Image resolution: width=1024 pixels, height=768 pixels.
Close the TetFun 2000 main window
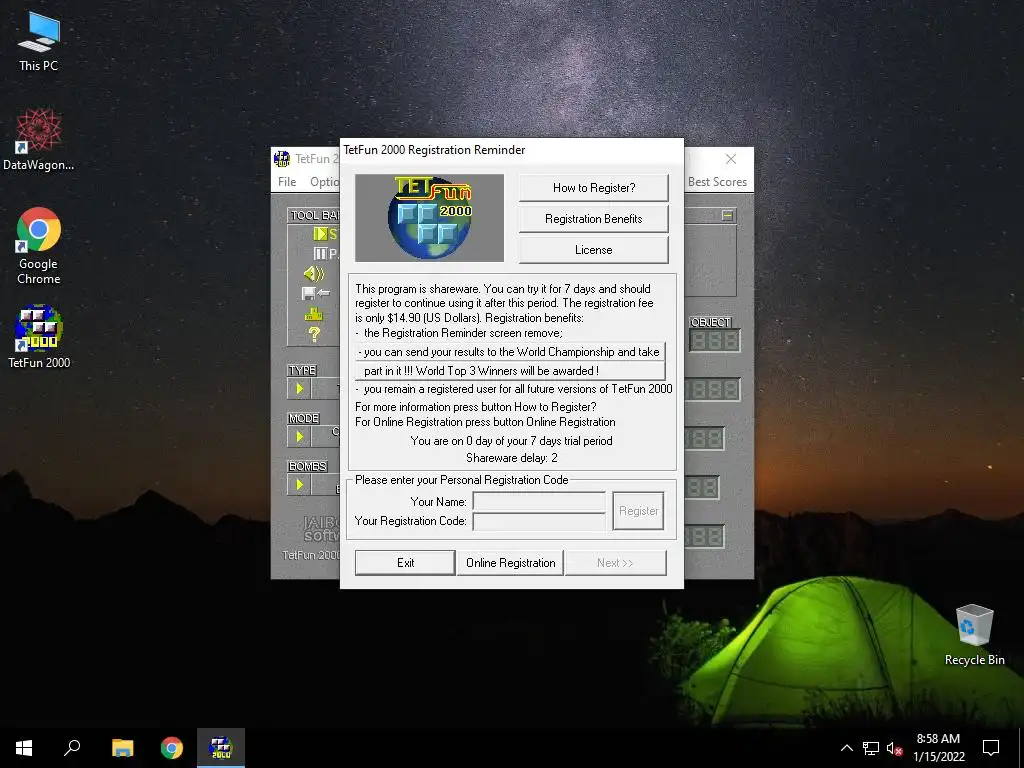[731, 159]
